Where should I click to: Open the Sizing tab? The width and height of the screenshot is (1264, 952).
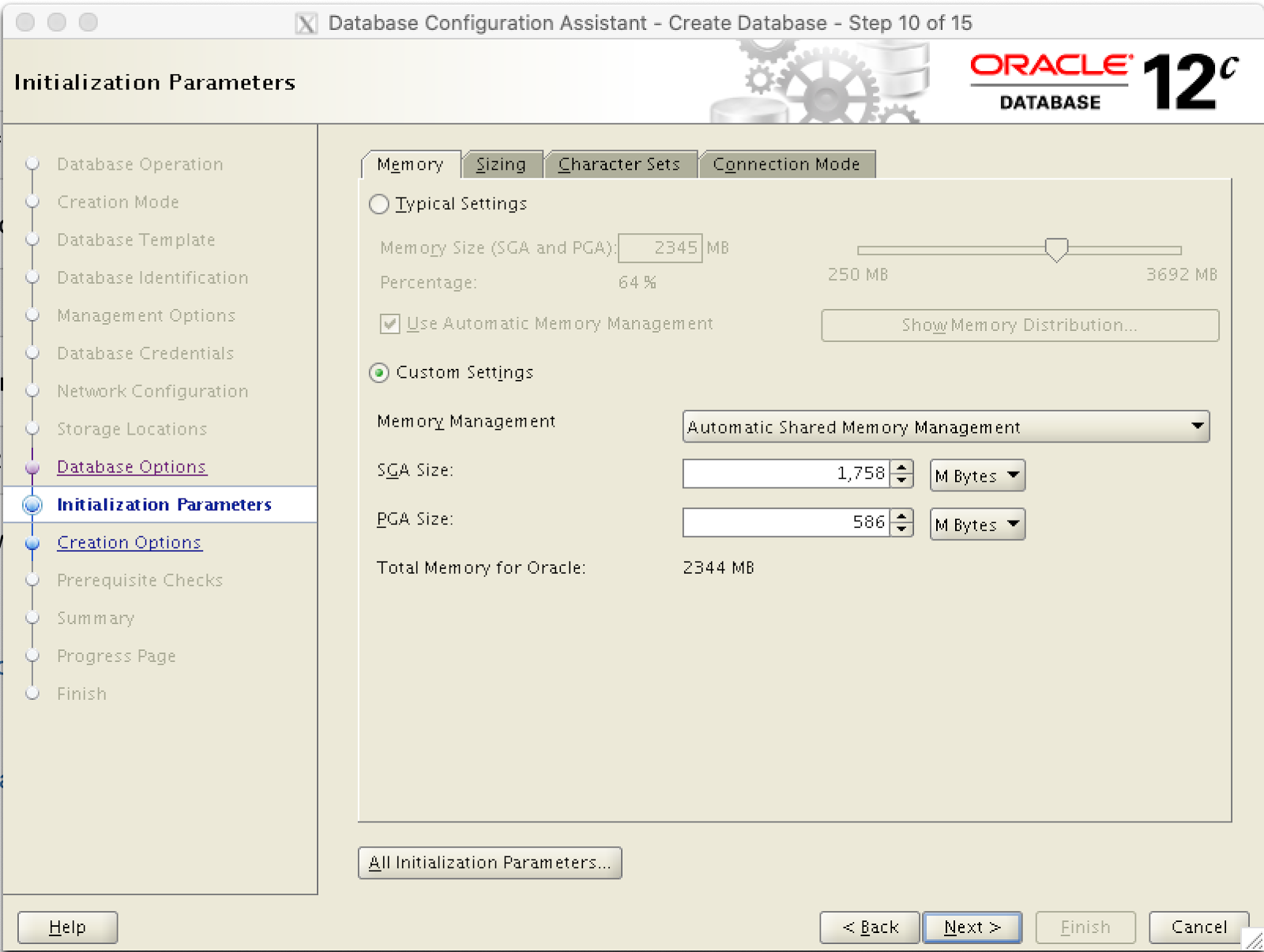(x=501, y=164)
